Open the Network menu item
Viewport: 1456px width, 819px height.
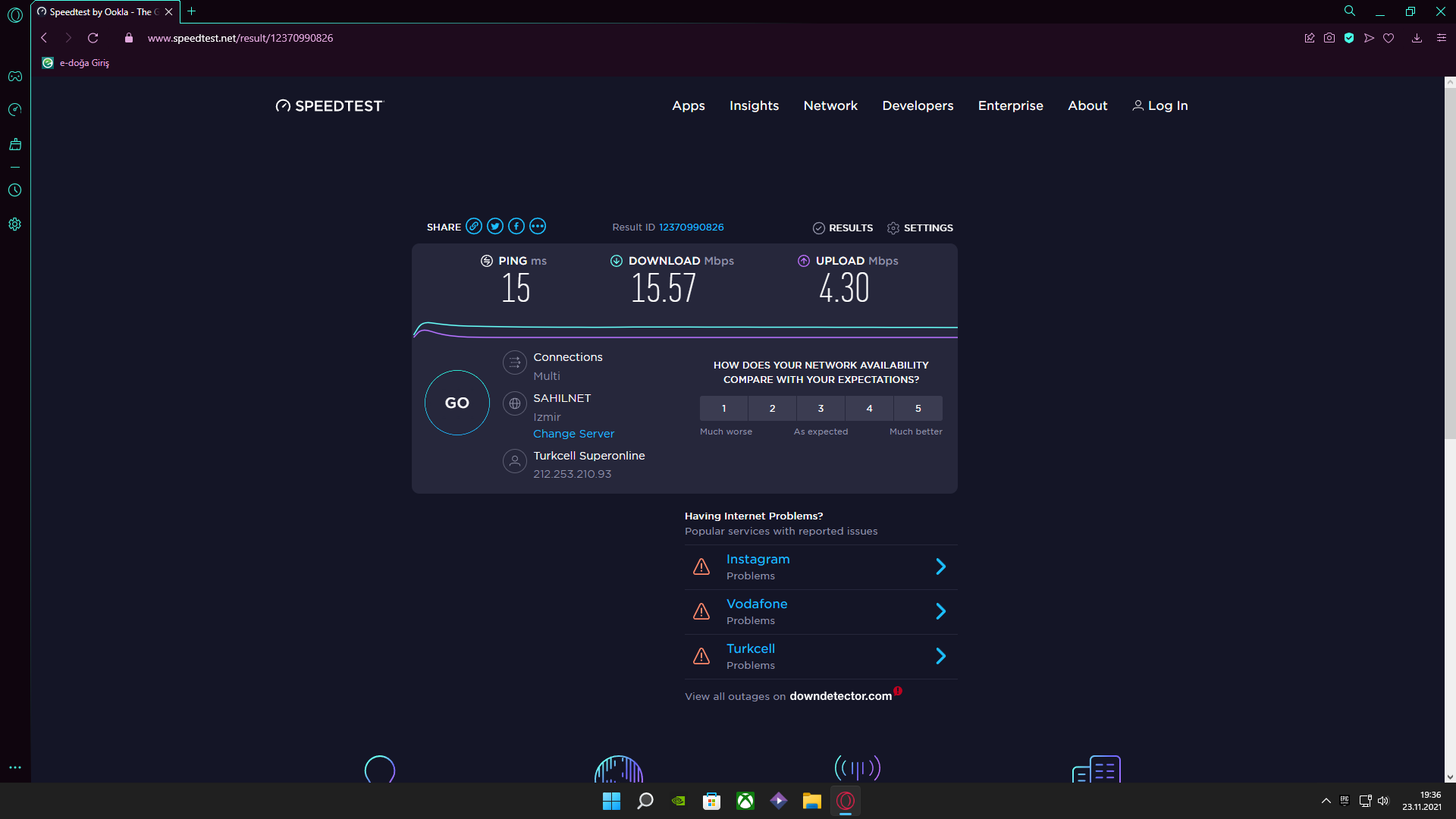pyautogui.click(x=830, y=105)
